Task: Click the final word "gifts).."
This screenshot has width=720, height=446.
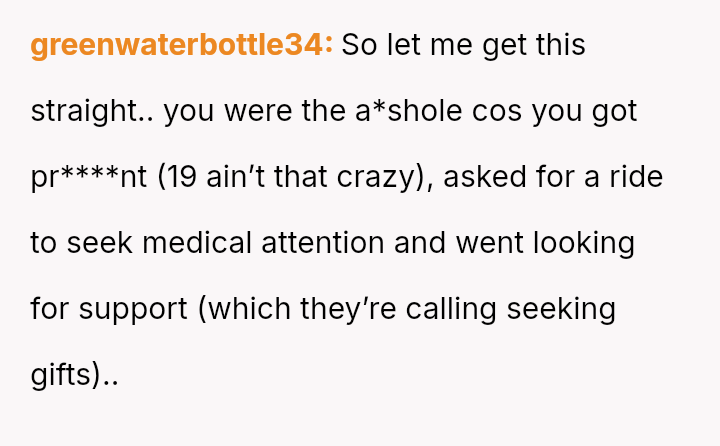Action: point(74,375)
